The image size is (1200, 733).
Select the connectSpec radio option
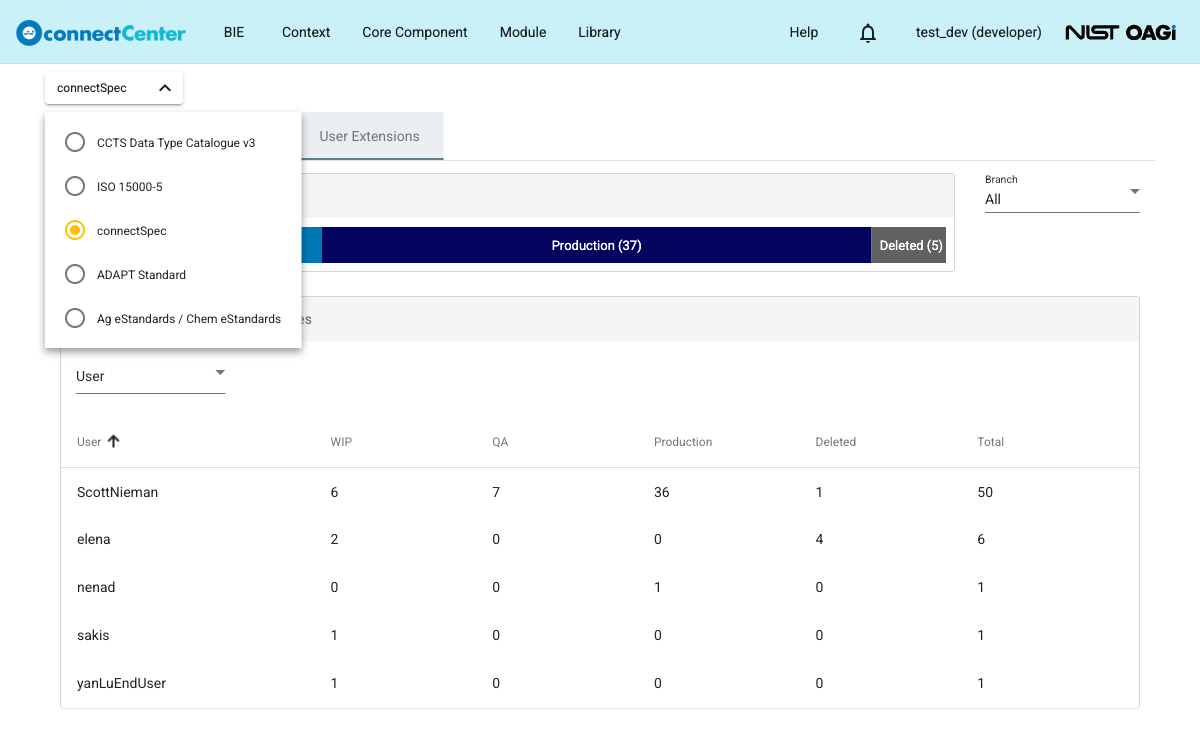[75, 231]
